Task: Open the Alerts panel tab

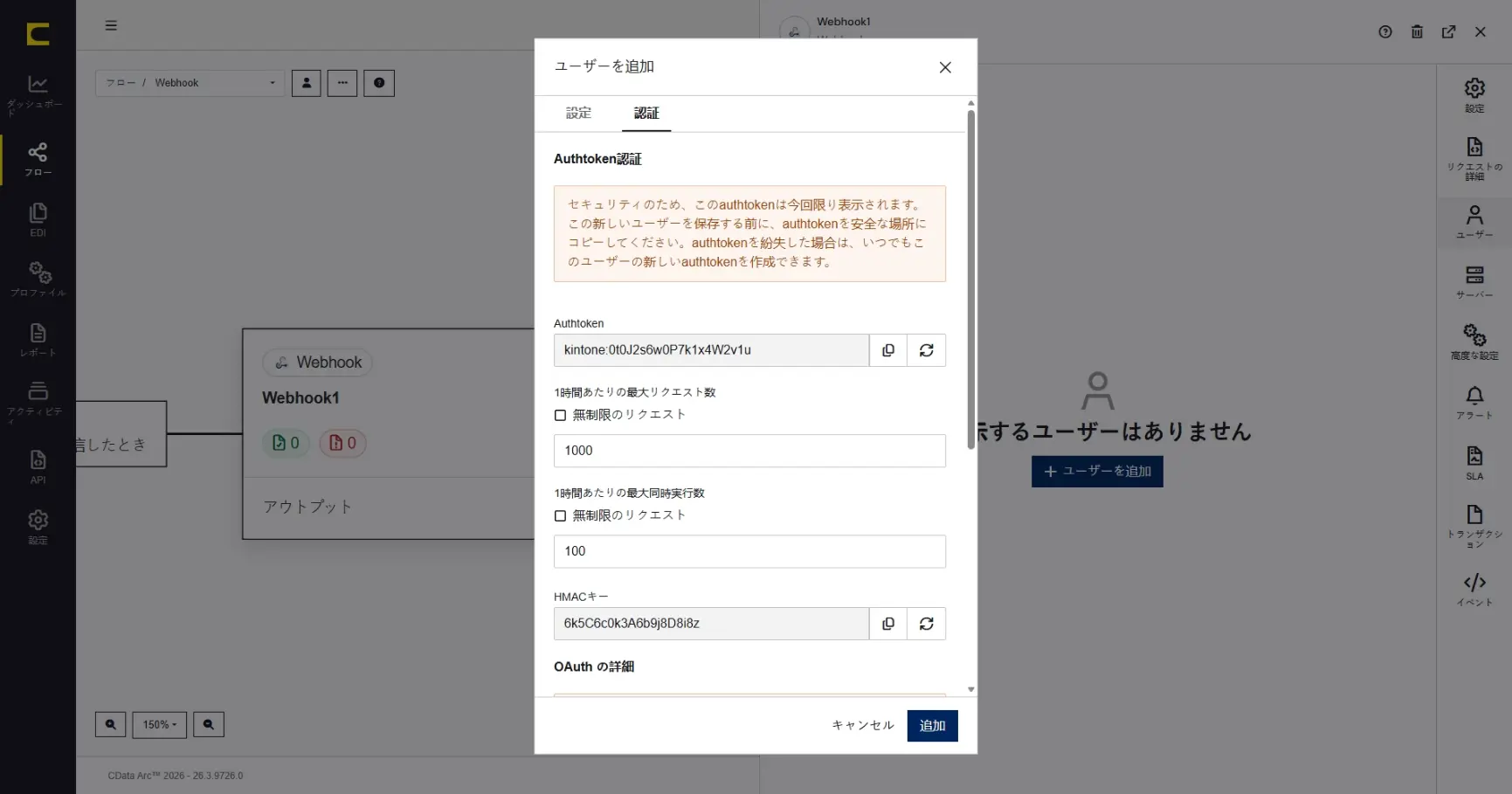Action: click(x=1474, y=403)
